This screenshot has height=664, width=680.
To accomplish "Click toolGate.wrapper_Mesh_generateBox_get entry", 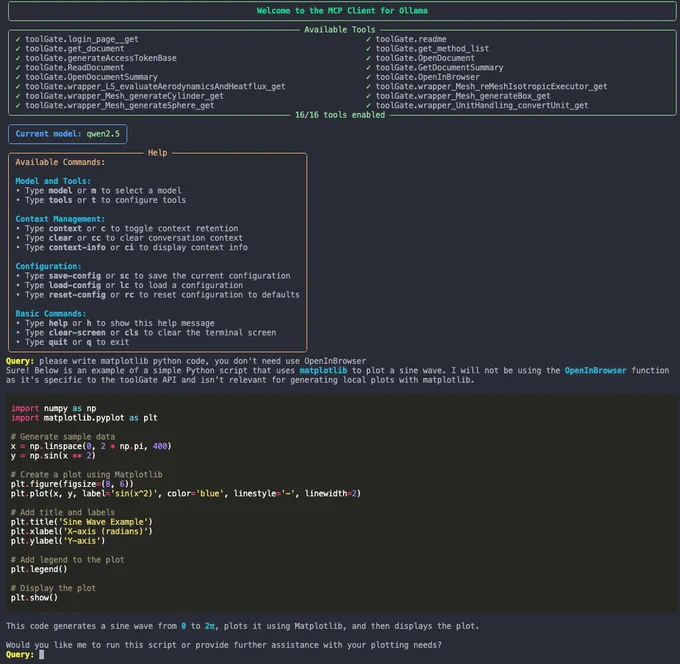I will (463, 96).
